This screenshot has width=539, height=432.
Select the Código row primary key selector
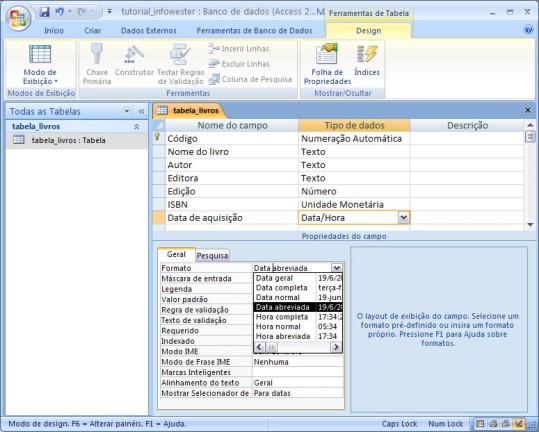pyautogui.click(x=158, y=138)
